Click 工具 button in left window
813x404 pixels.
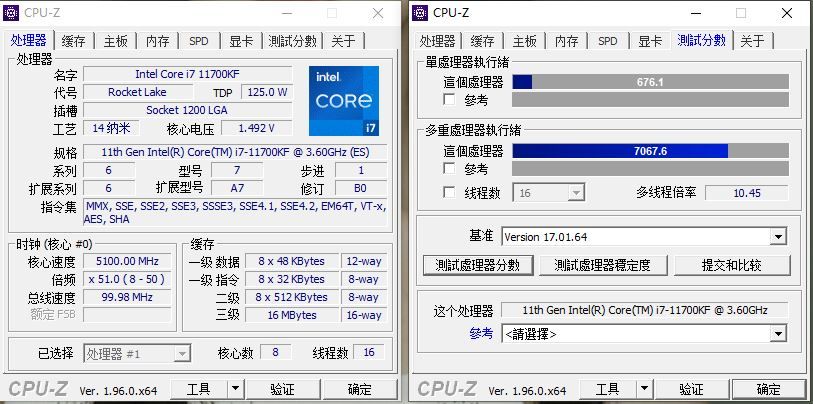tap(199, 388)
